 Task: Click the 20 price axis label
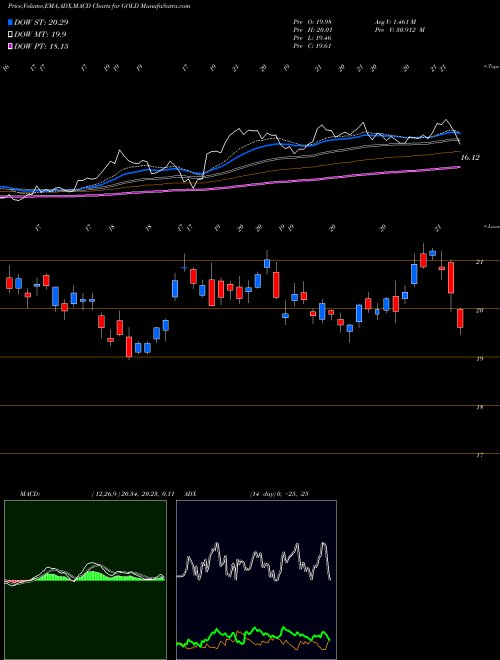click(x=479, y=310)
